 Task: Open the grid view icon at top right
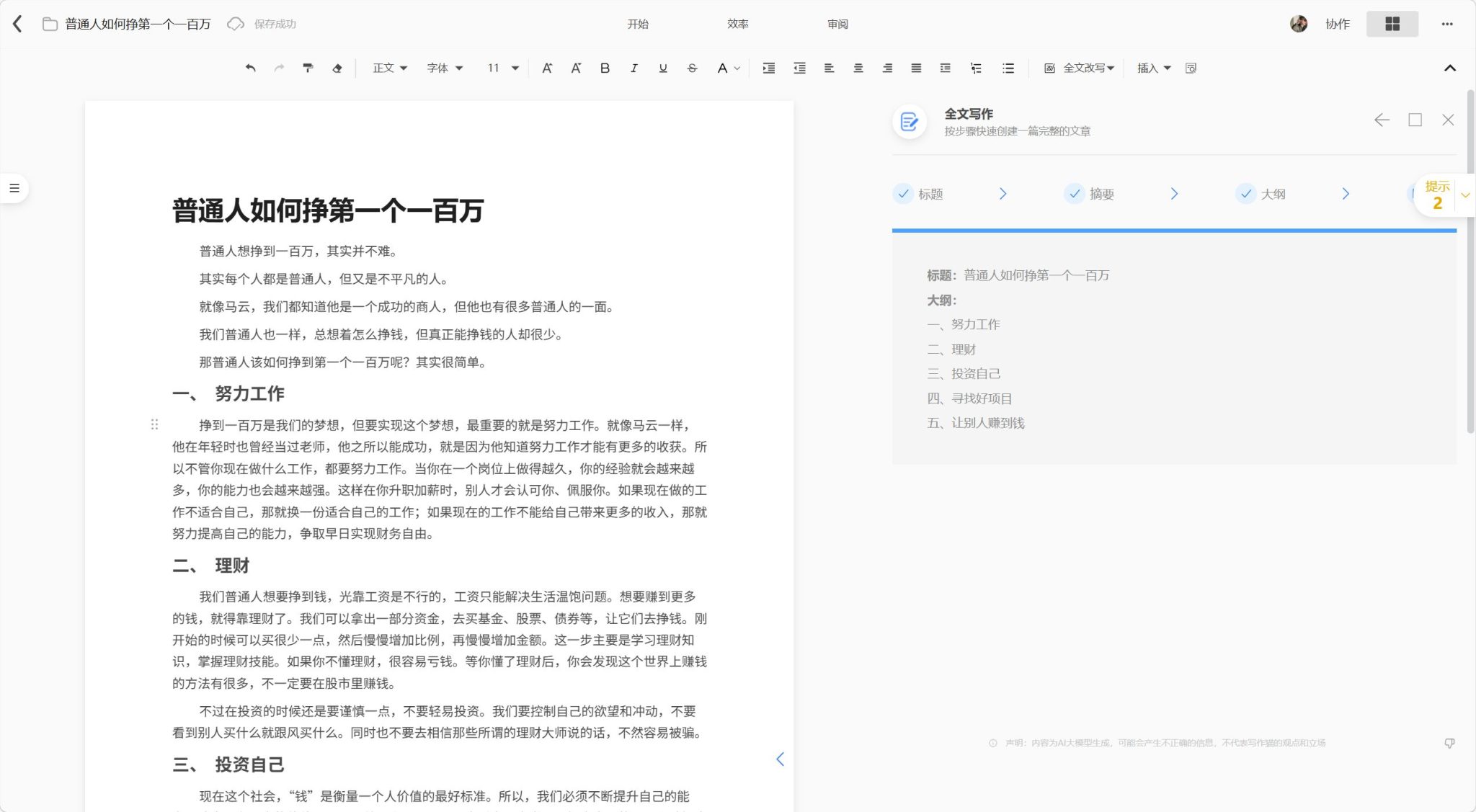coord(1392,24)
